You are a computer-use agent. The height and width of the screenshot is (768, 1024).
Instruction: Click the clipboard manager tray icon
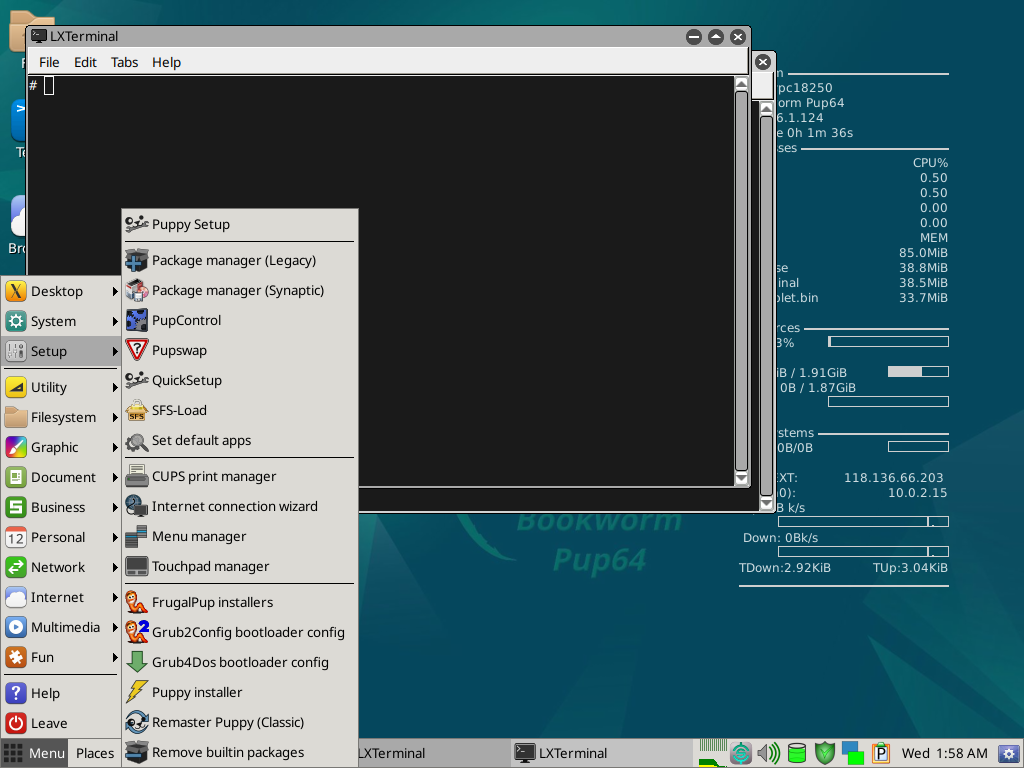(x=880, y=753)
